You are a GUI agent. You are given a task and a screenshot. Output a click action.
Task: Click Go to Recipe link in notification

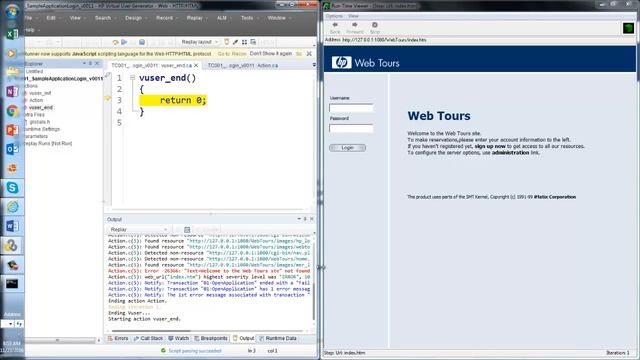(x=232, y=53)
